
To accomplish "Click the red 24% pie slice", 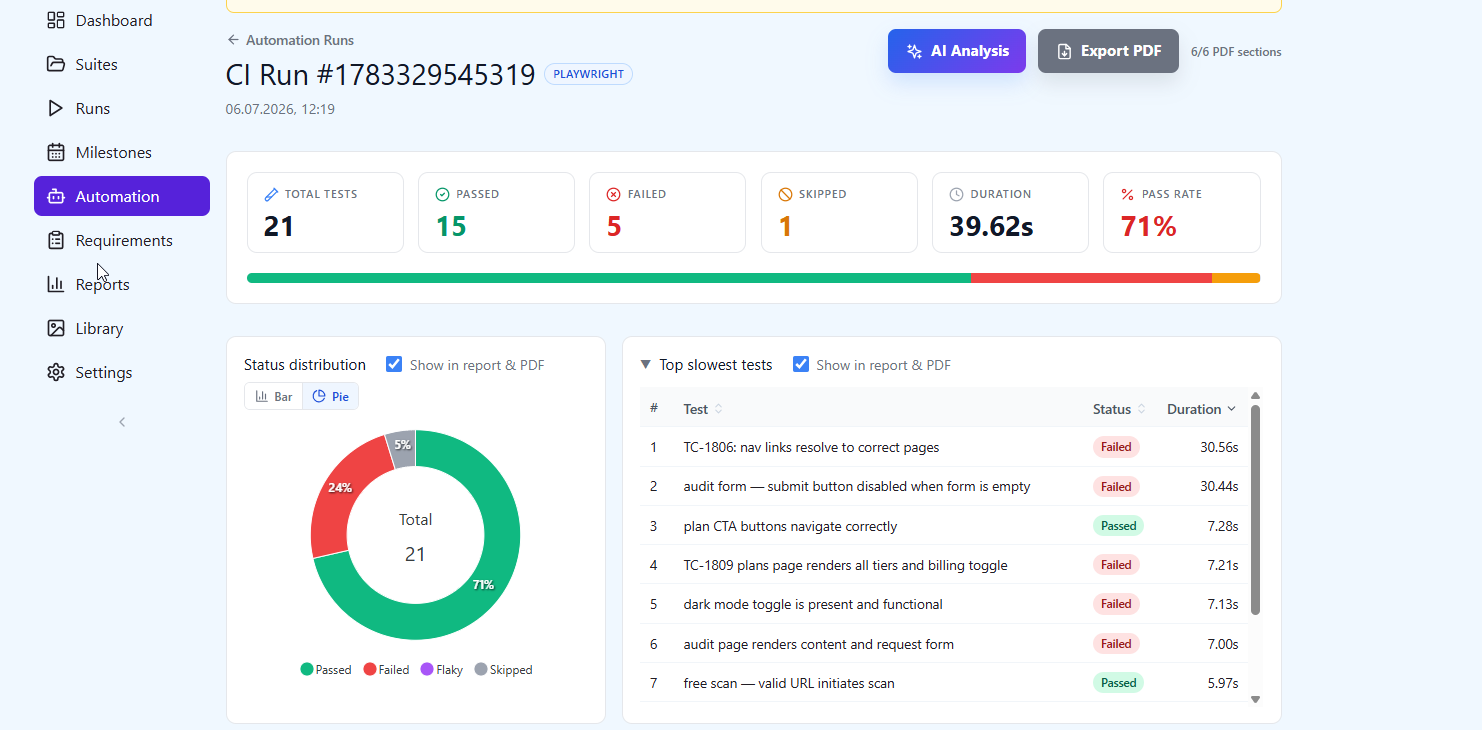I will [x=339, y=488].
